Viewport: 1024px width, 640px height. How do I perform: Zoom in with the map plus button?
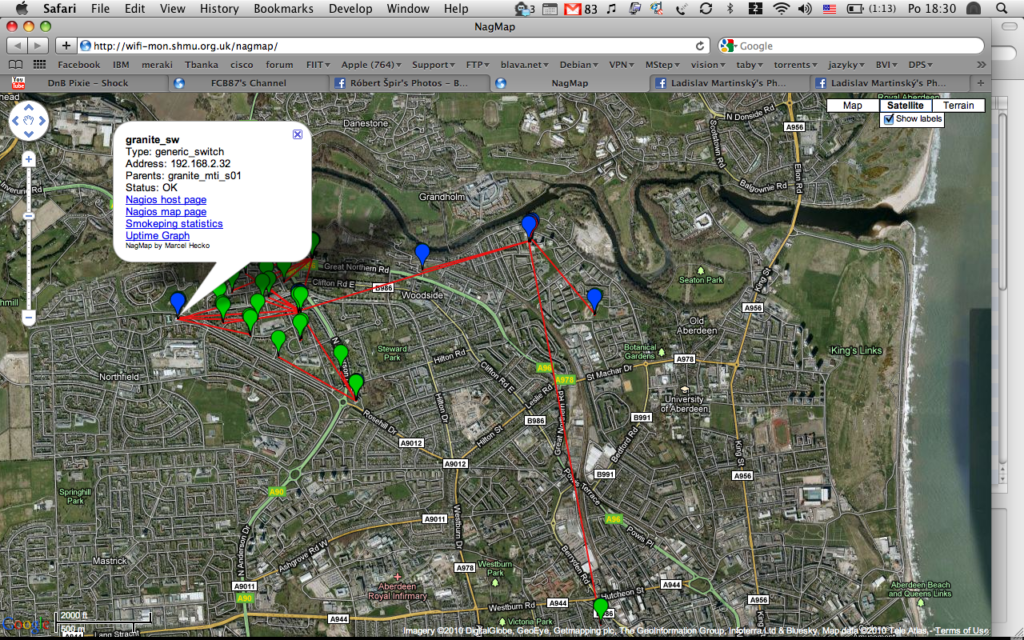[x=29, y=159]
